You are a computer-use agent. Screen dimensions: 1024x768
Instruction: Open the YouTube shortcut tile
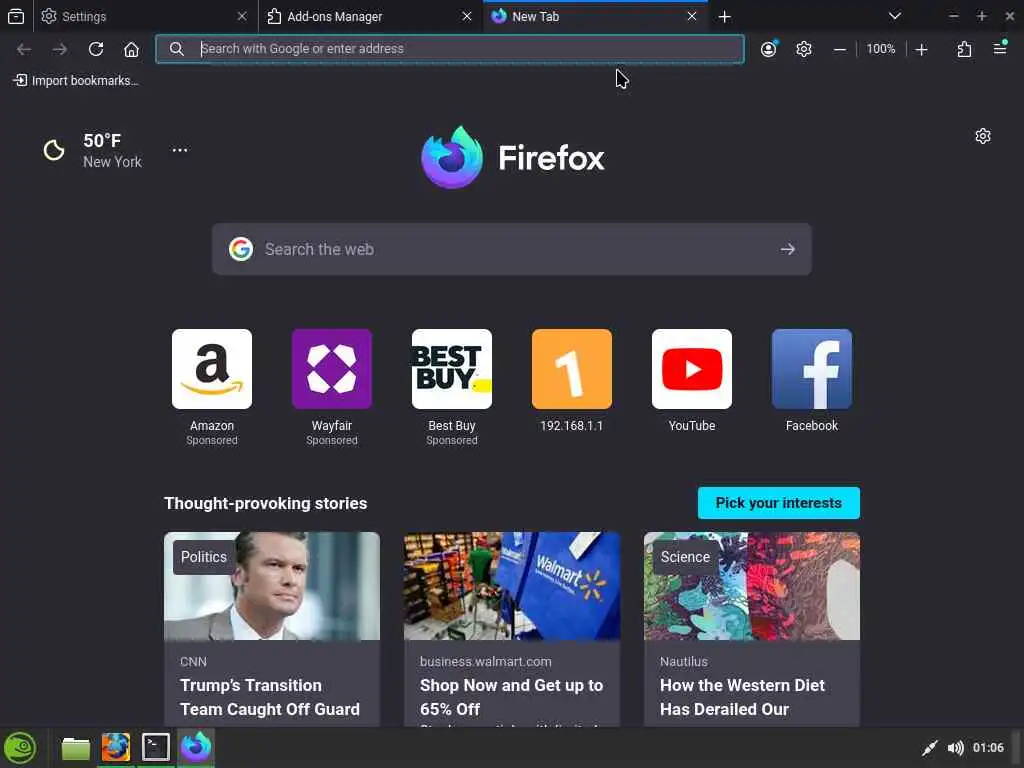pyautogui.click(x=692, y=381)
